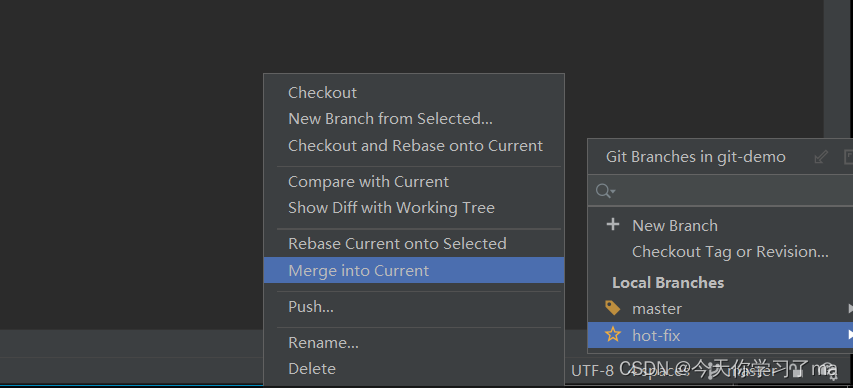Expand the hot-fix branch submenu arrow
This screenshot has width=853, height=388.
tap(850, 335)
